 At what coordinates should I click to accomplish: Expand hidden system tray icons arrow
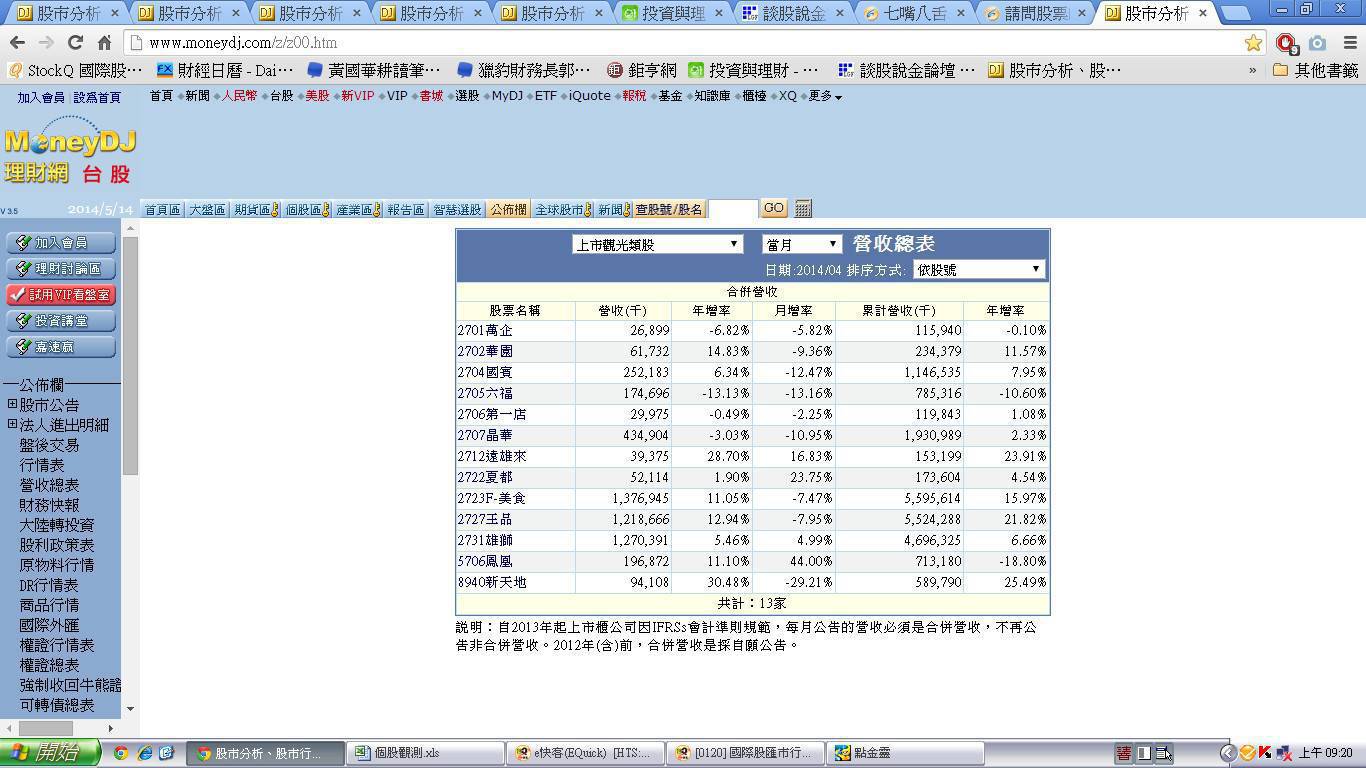pyautogui.click(x=1228, y=753)
